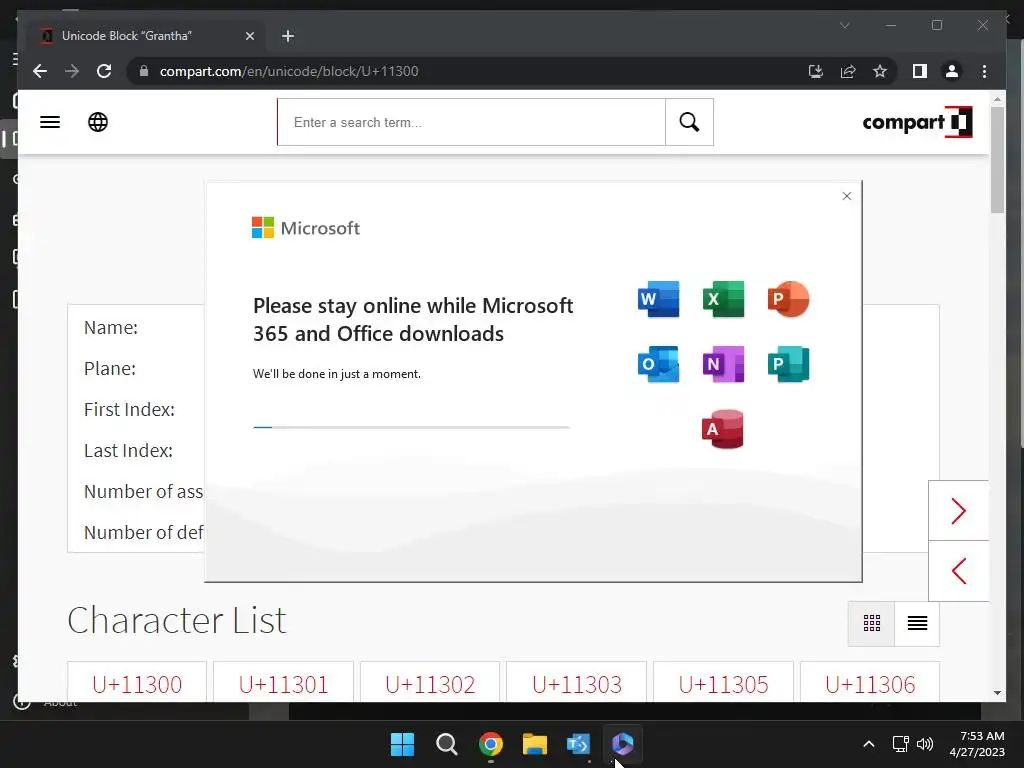Click the download progress bar
The height and width of the screenshot is (768, 1024).
click(411, 427)
